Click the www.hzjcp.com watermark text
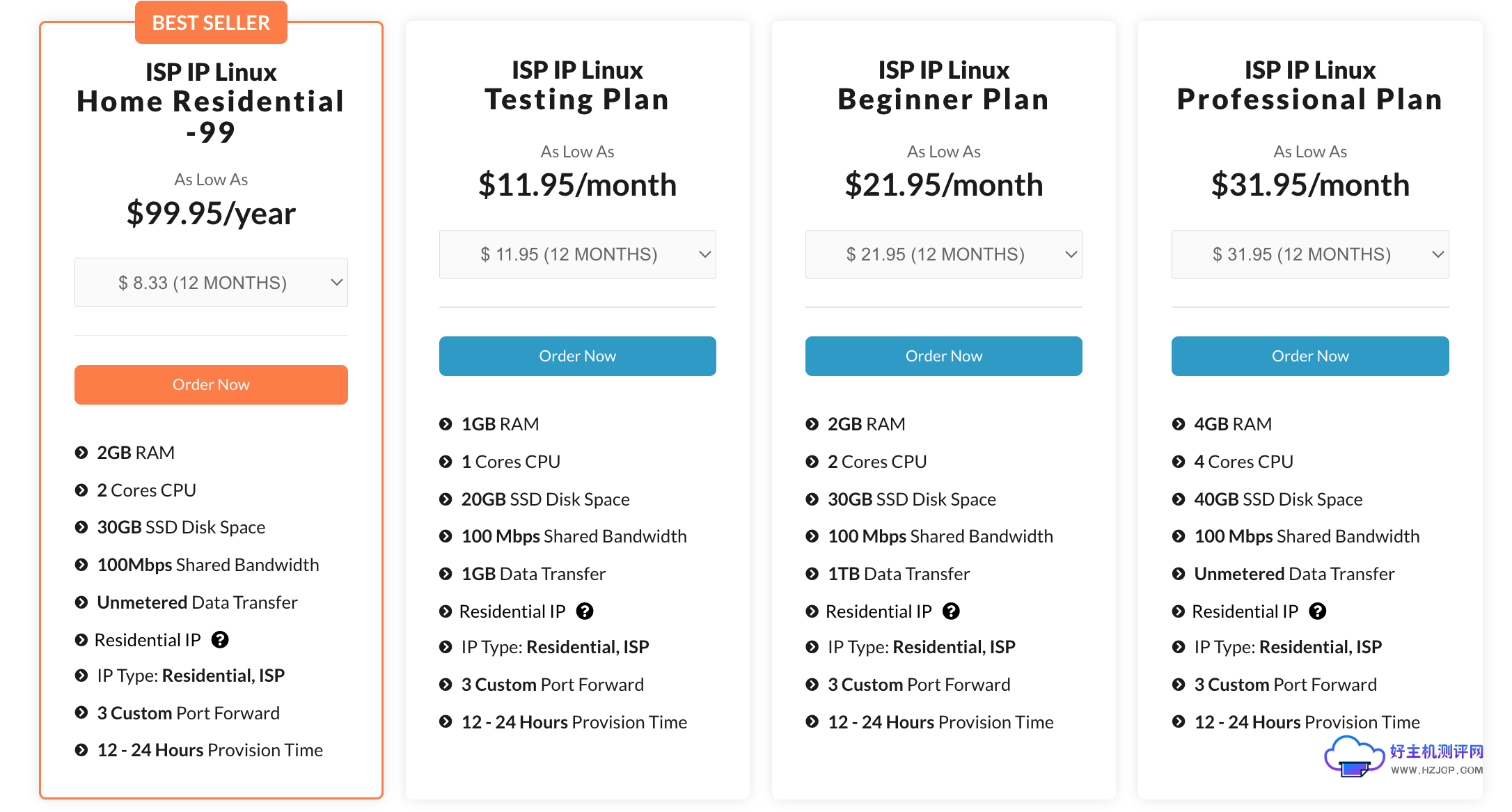 (1436, 770)
